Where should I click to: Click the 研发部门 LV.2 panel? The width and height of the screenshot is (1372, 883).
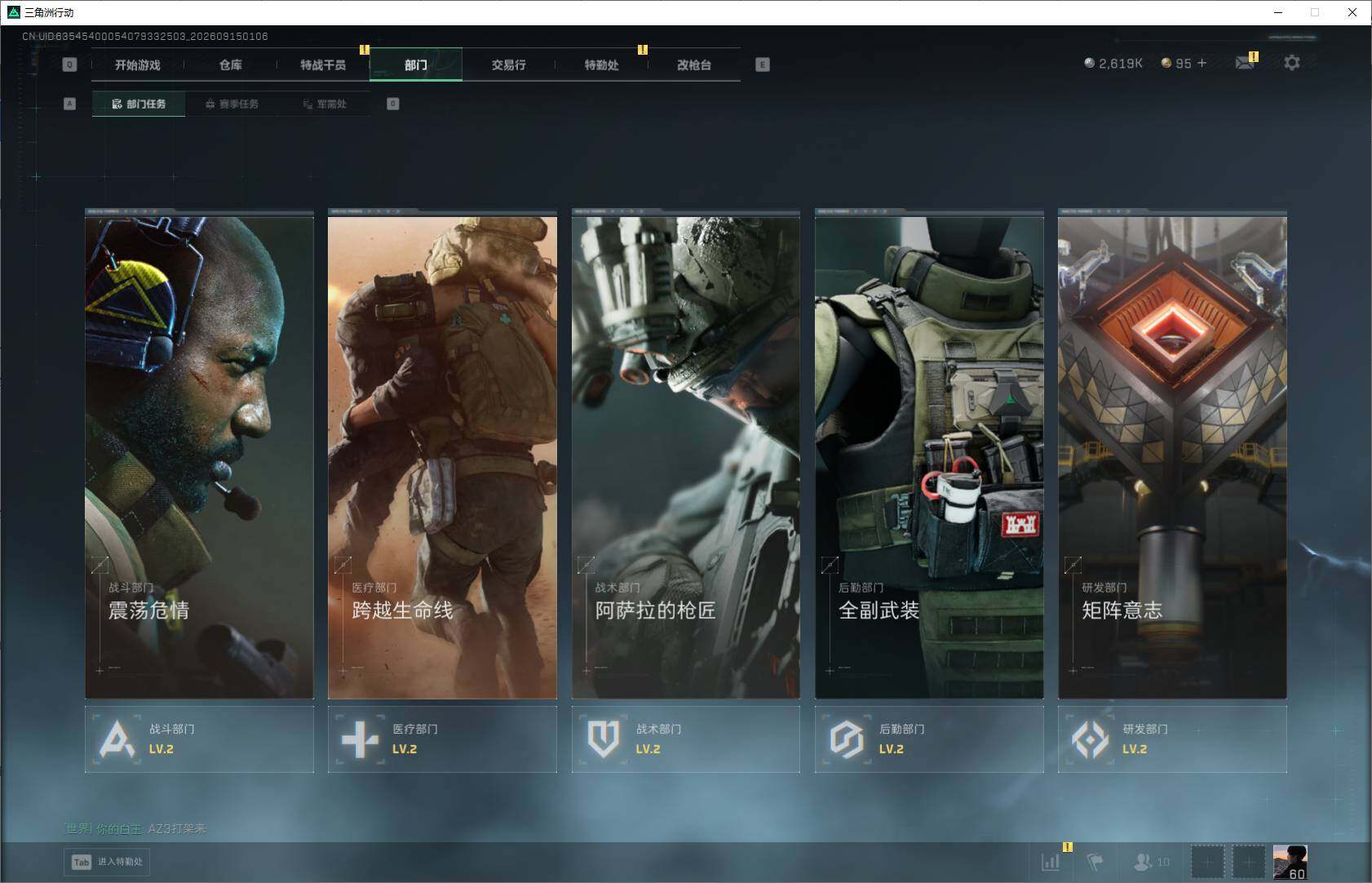(1172, 739)
